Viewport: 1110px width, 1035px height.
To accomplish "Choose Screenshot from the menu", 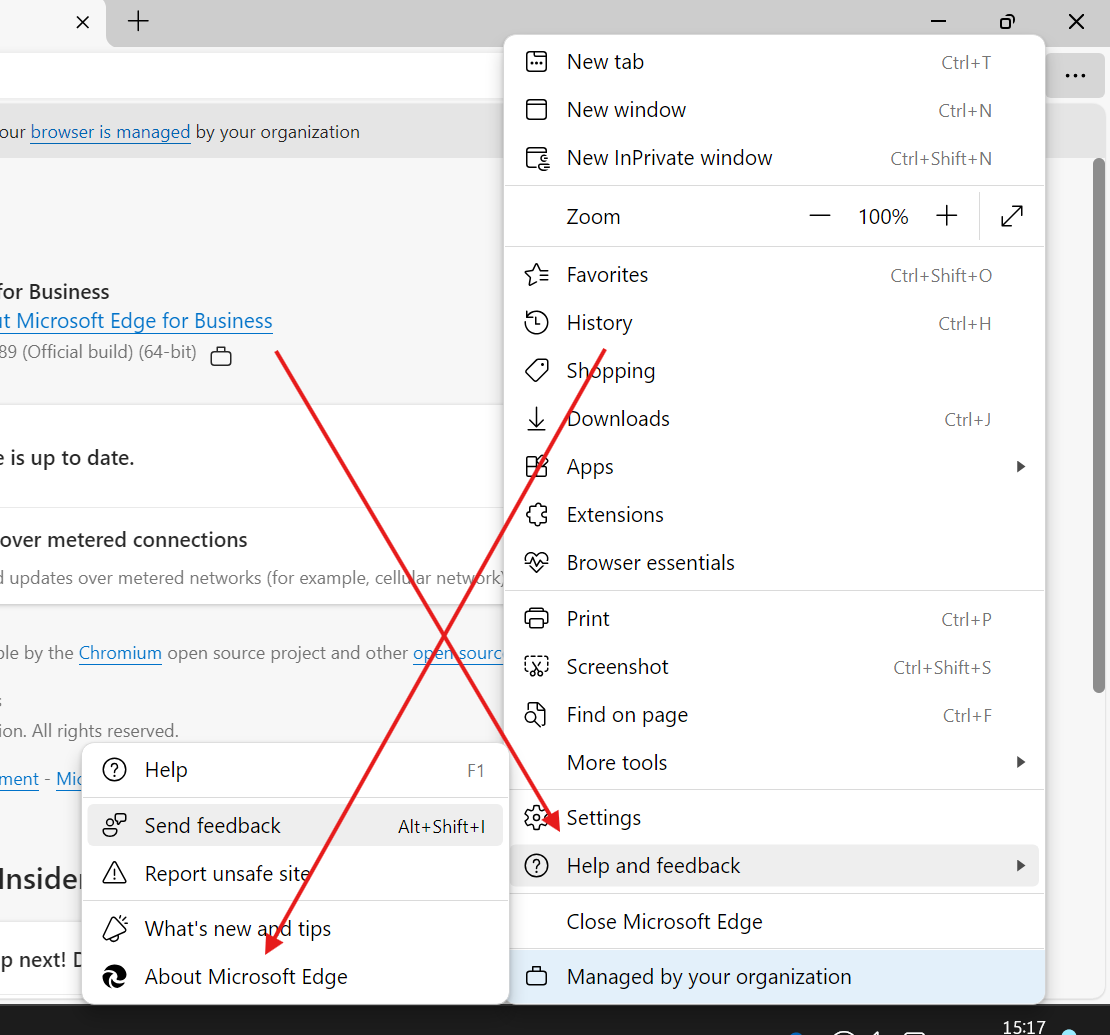I will click(x=774, y=667).
